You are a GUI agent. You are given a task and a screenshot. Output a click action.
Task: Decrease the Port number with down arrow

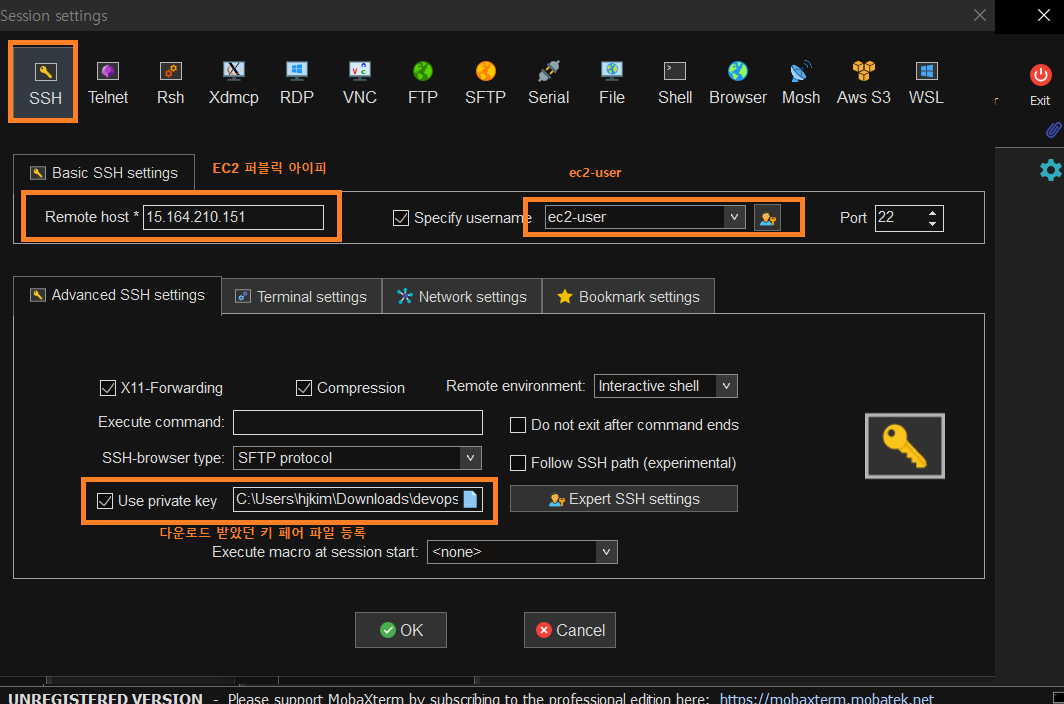click(932, 224)
